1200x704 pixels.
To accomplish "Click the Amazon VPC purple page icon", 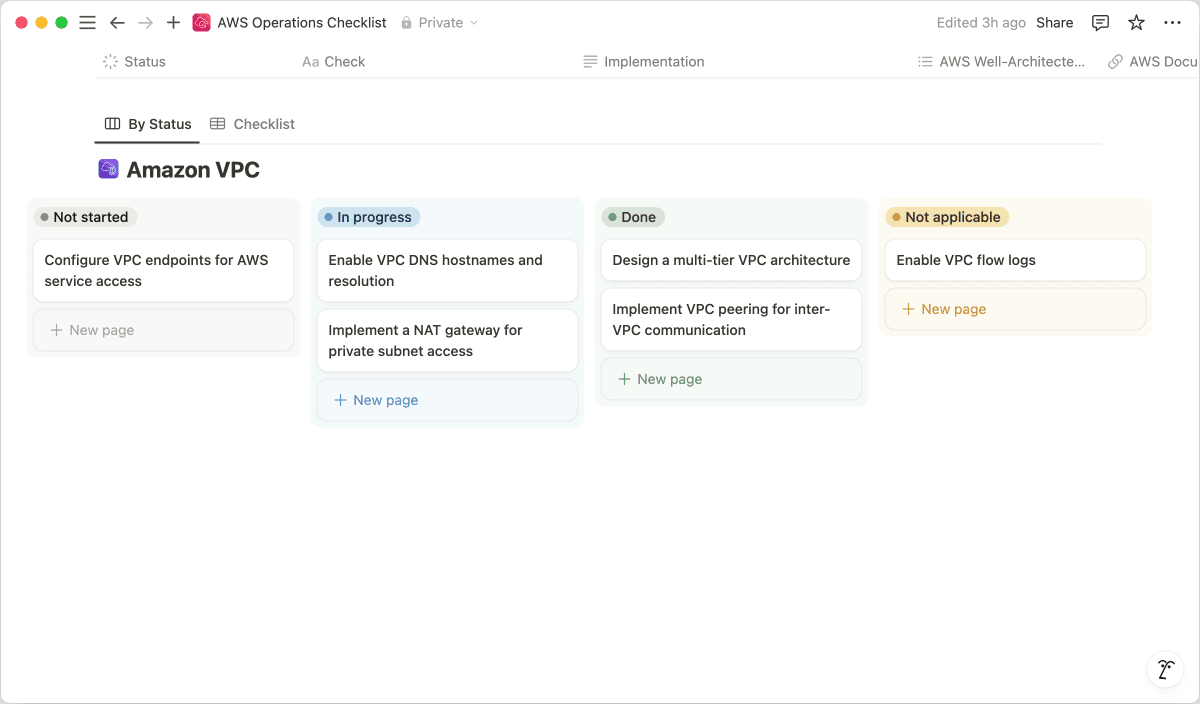I will pos(108,169).
